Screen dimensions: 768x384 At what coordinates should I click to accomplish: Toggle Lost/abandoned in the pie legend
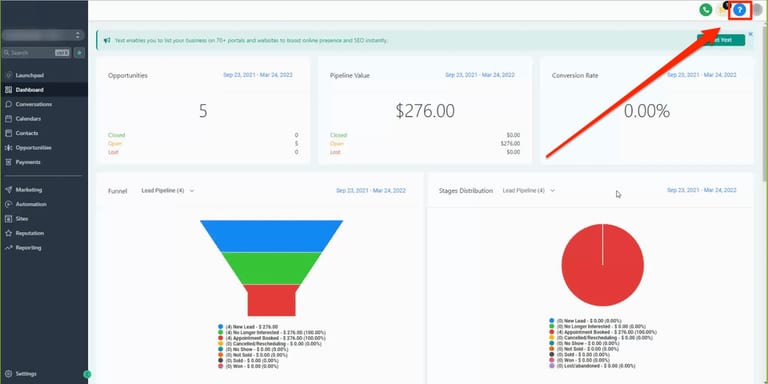pyautogui.click(x=592, y=366)
